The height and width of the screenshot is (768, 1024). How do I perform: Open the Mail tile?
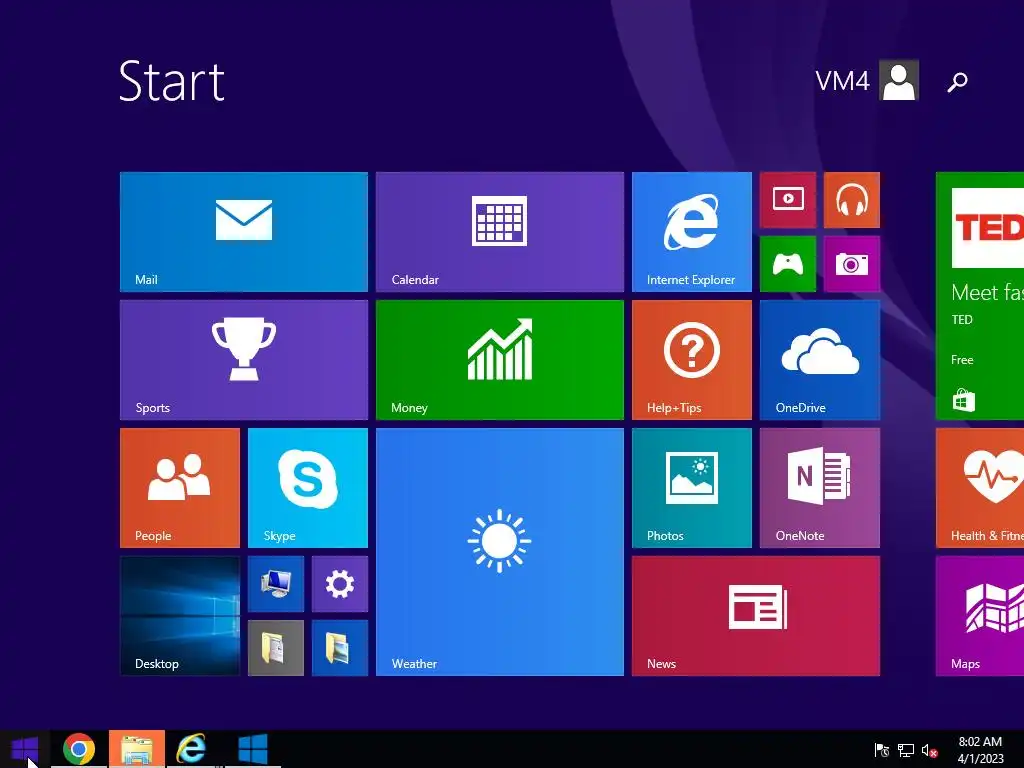coord(244,232)
